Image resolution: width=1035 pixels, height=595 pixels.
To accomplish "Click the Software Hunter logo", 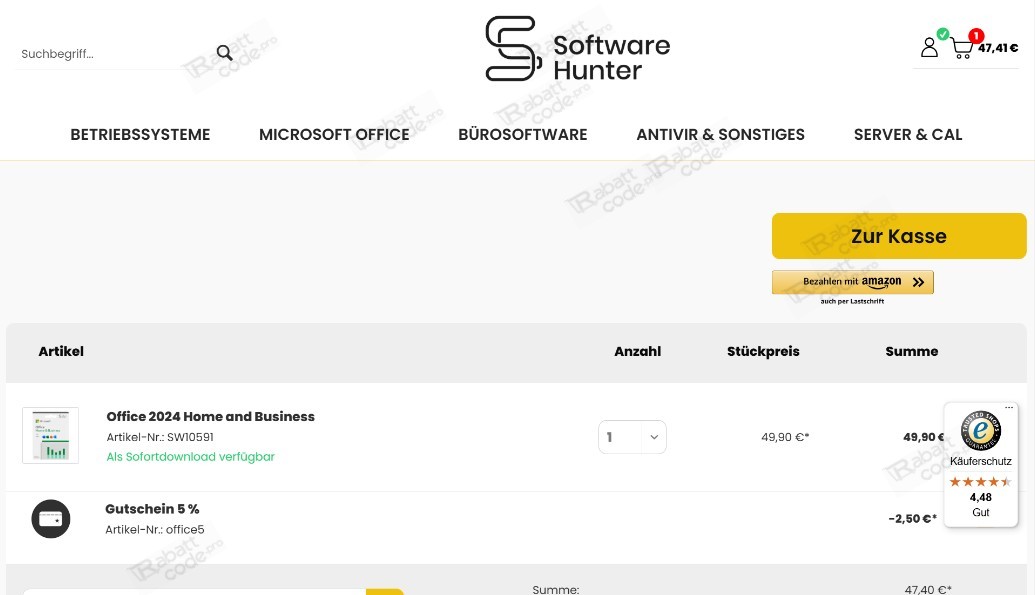I will pyautogui.click(x=578, y=49).
